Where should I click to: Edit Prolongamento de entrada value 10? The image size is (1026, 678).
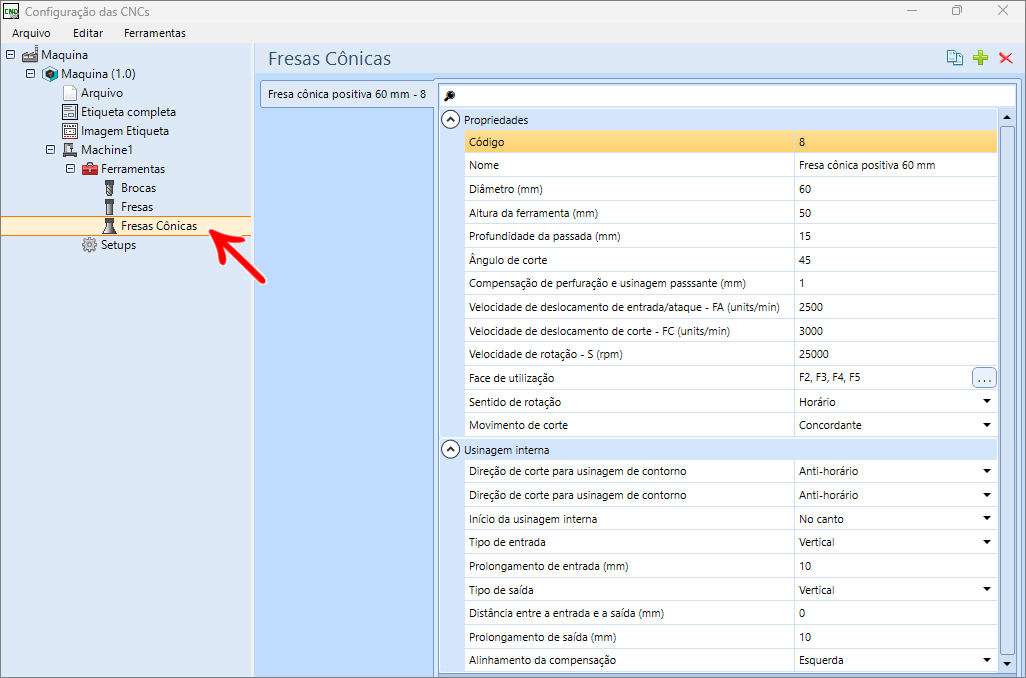click(x=895, y=566)
